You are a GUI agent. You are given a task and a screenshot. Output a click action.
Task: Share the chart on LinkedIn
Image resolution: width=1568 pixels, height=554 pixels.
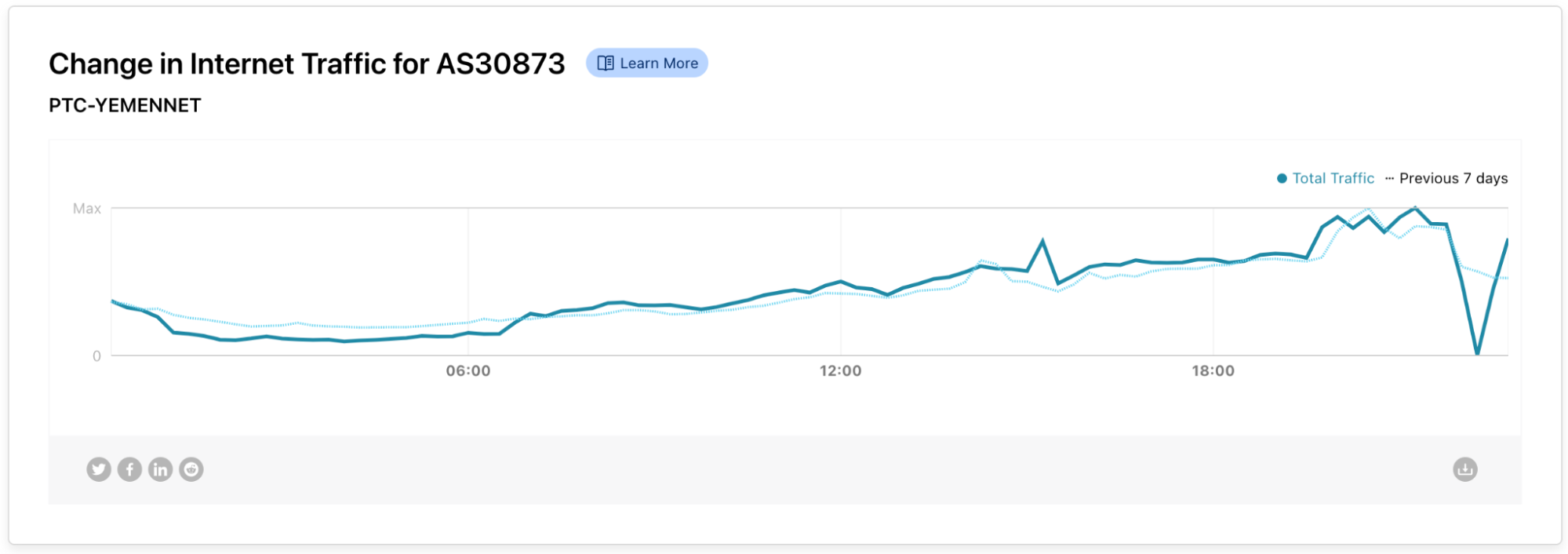tap(160, 469)
